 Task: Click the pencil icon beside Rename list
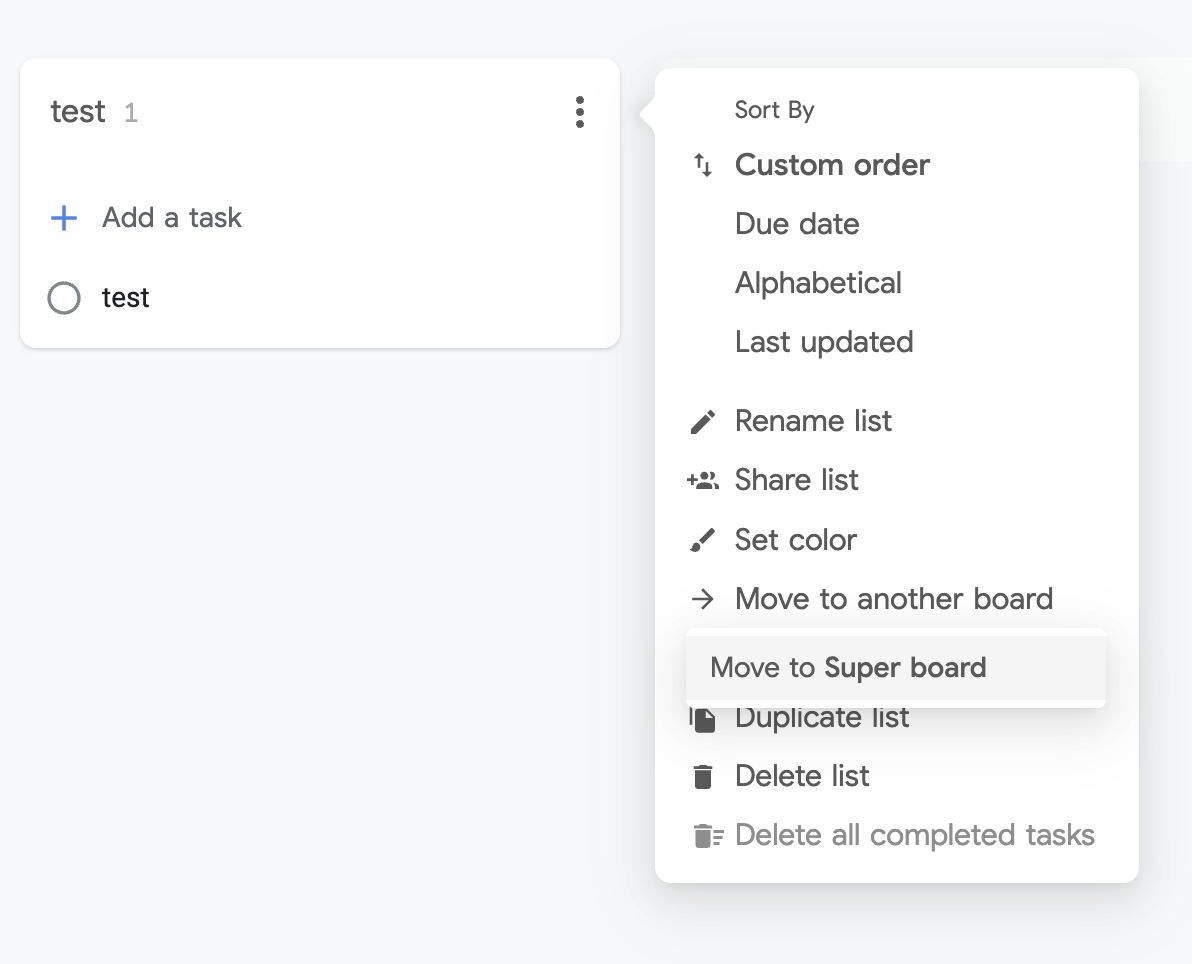tap(703, 422)
